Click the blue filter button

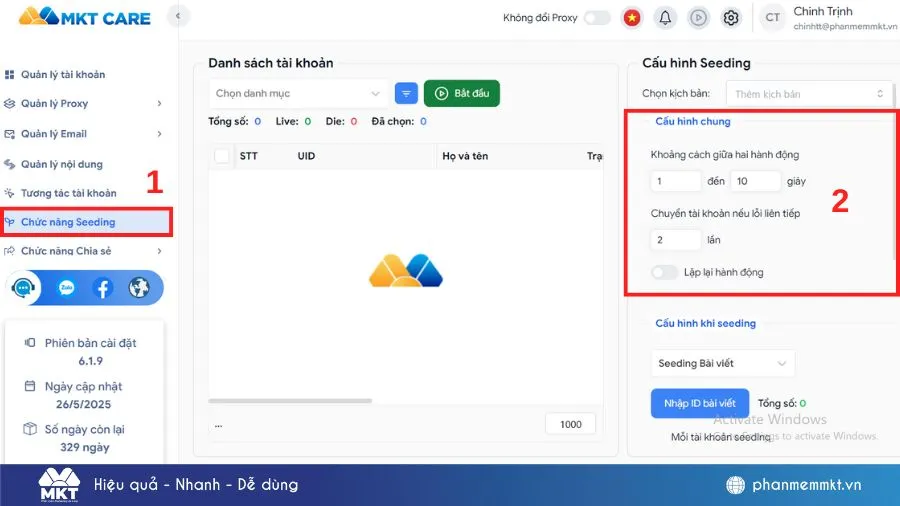pyautogui.click(x=406, y=94)
